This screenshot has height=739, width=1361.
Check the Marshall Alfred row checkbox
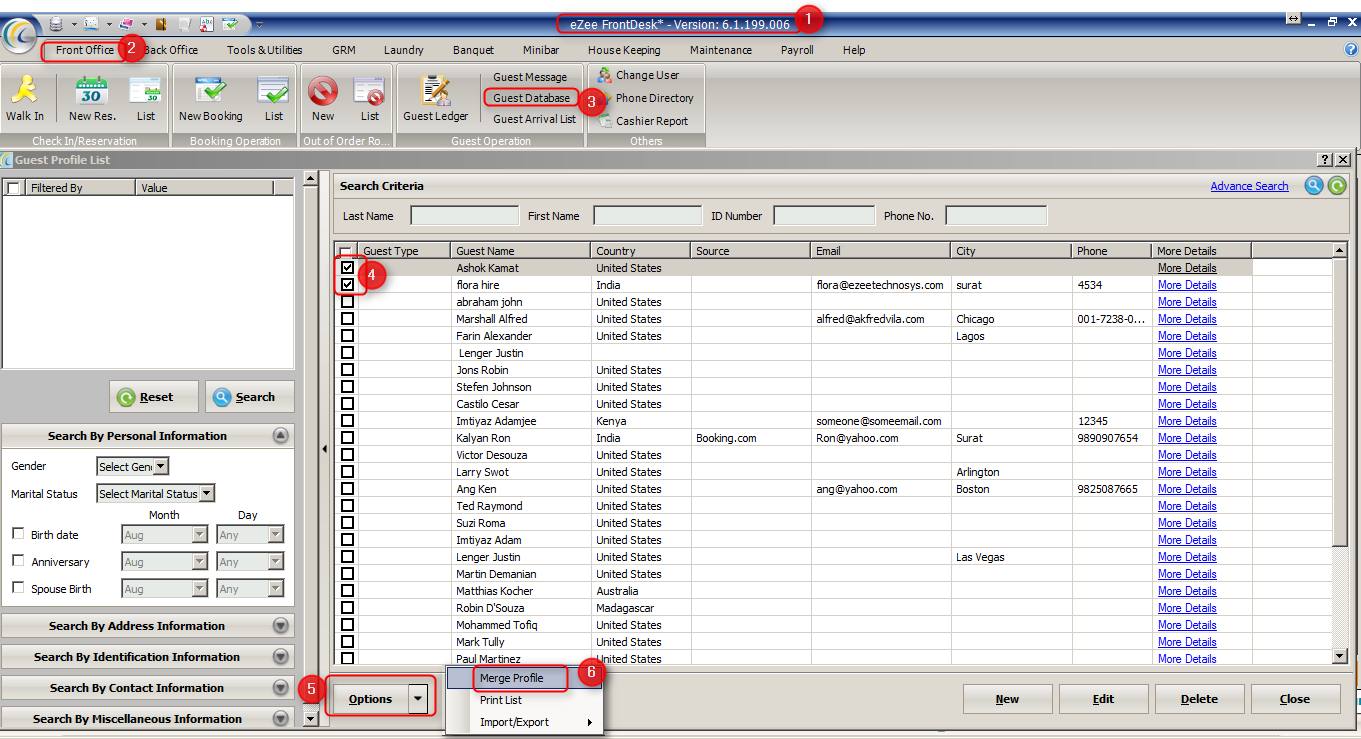point(347,319)
